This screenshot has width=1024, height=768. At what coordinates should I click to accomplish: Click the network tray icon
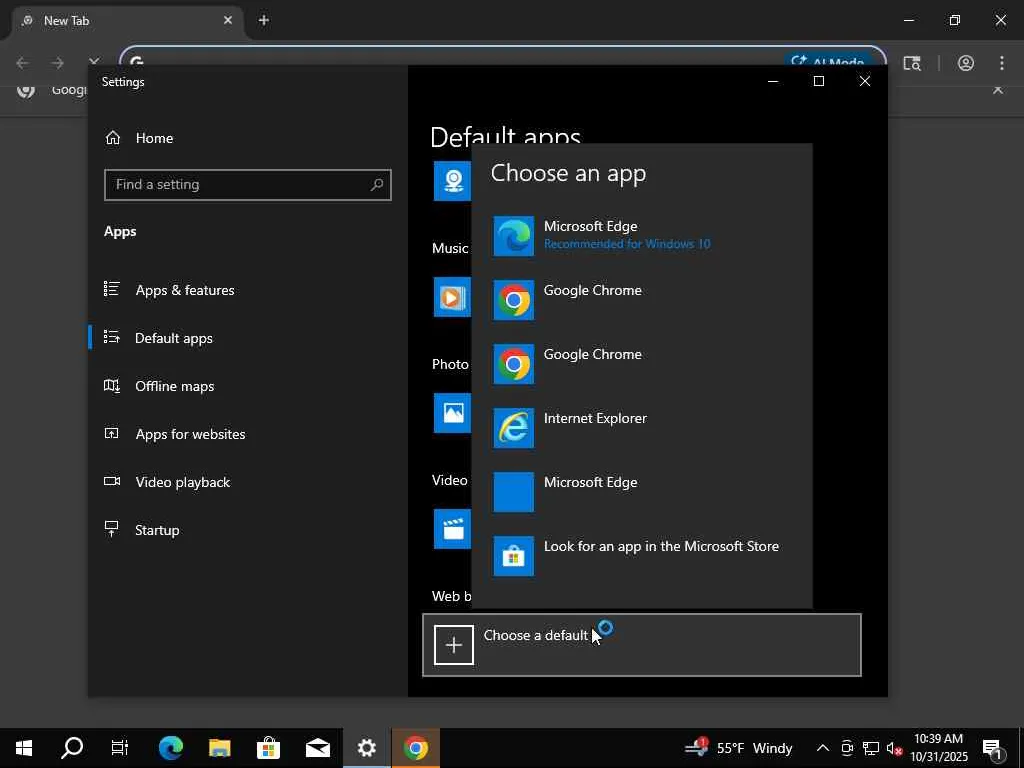(x=871, y=748)
